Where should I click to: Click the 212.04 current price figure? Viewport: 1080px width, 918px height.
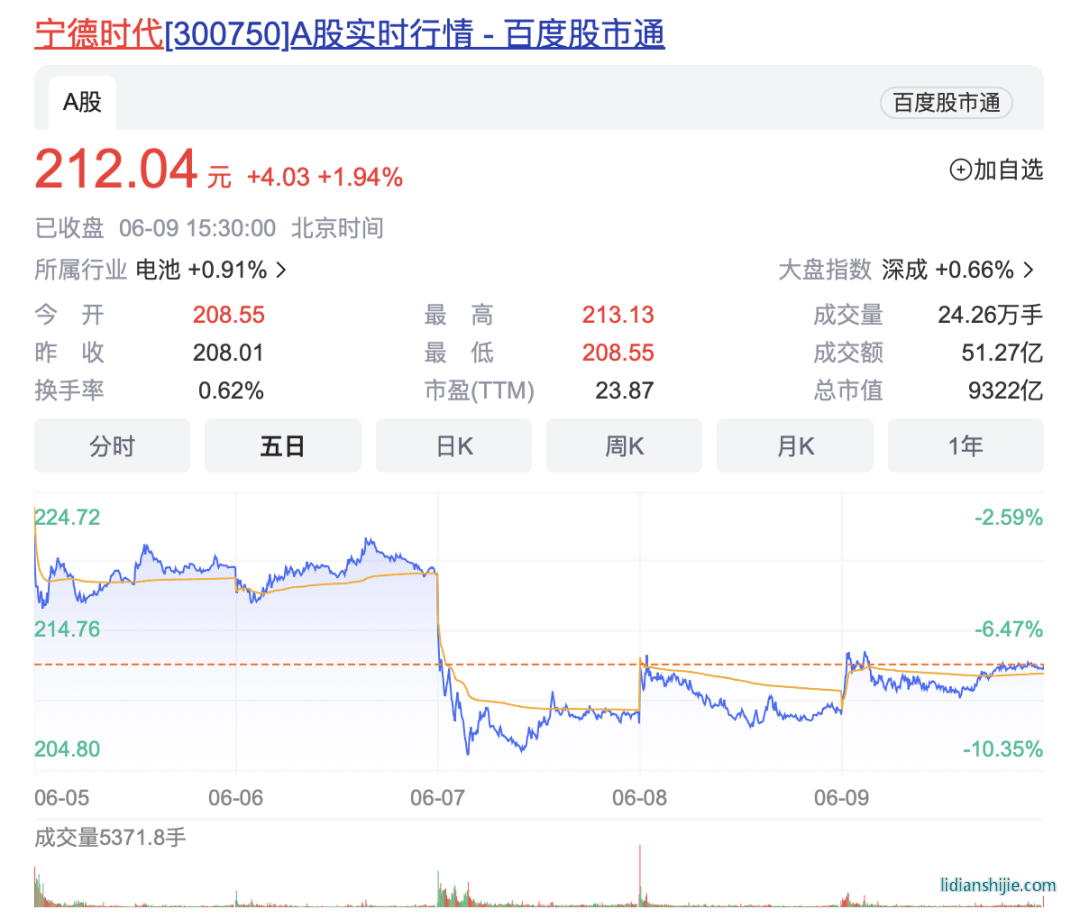(116, 170)
